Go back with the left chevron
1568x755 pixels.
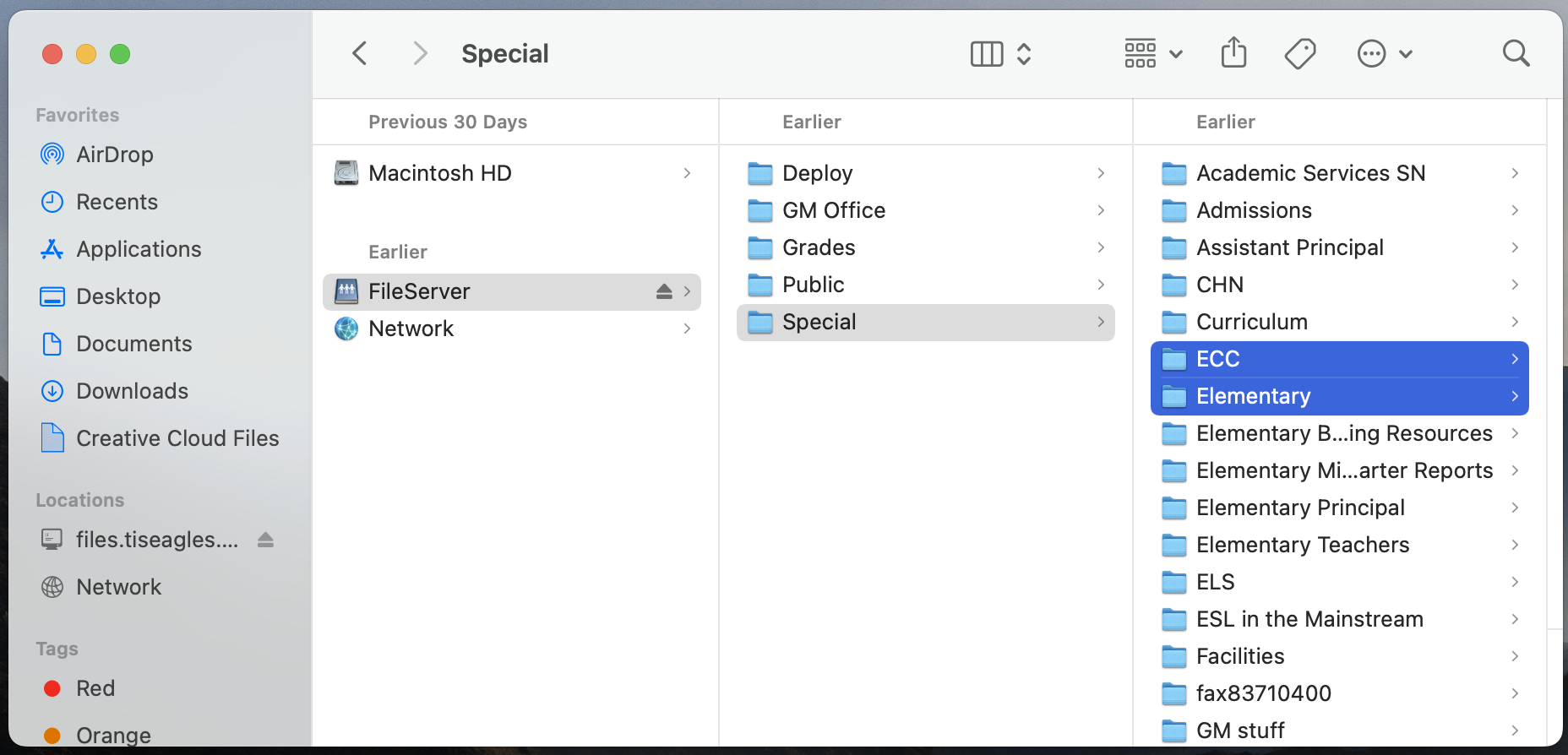pos(360,54)
